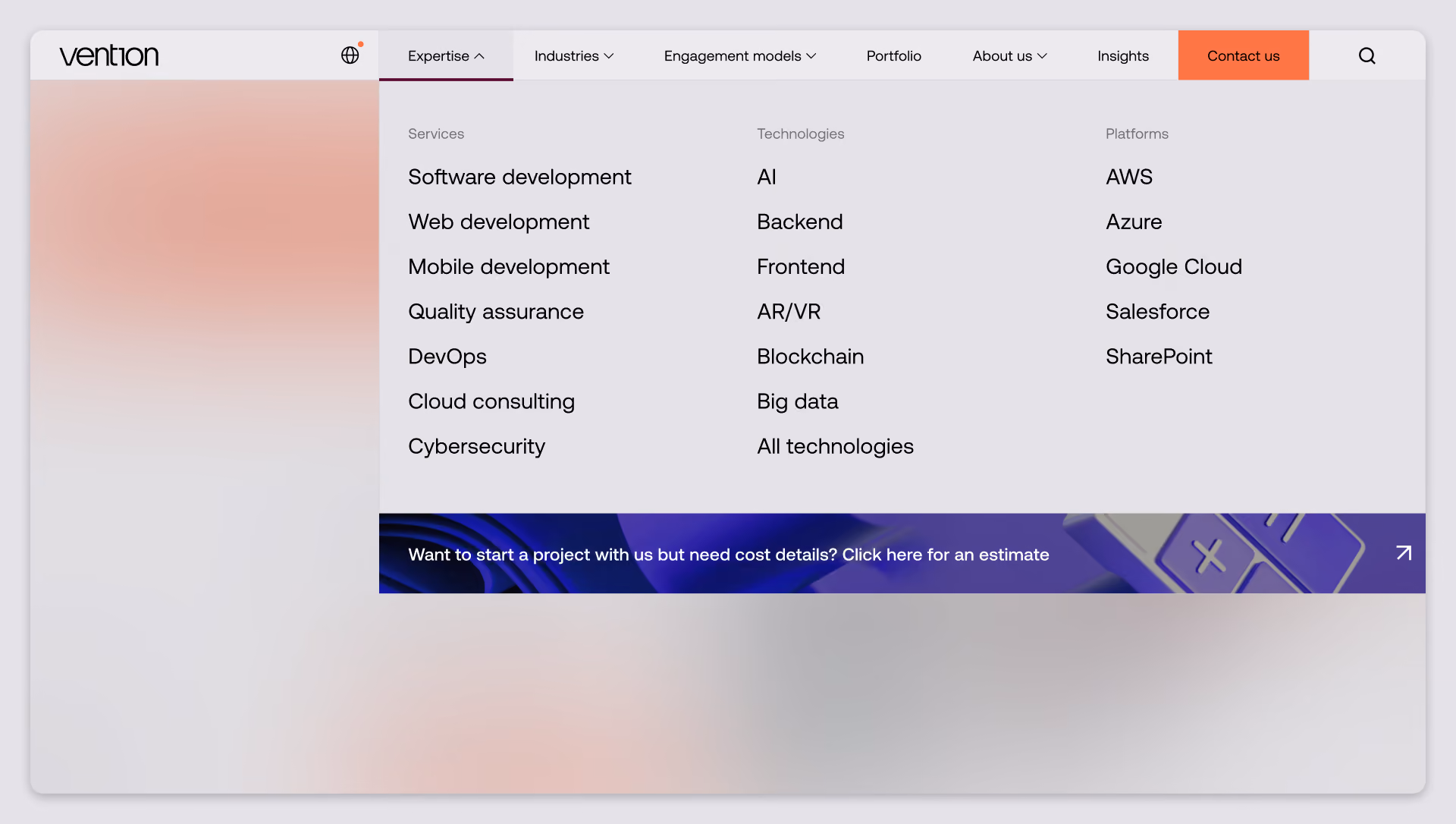Viewport: 1456px width, 824px height.
Task: Go to Insights
Action: pyautogui.click(x=1122, y=55)
